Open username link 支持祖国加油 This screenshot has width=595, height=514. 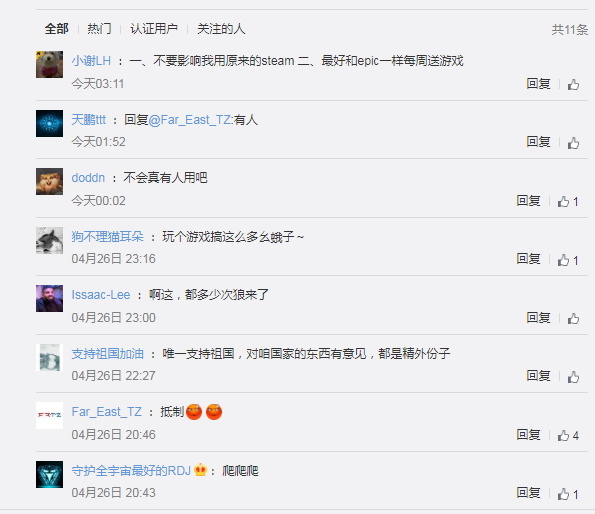[x=108, y=354]
